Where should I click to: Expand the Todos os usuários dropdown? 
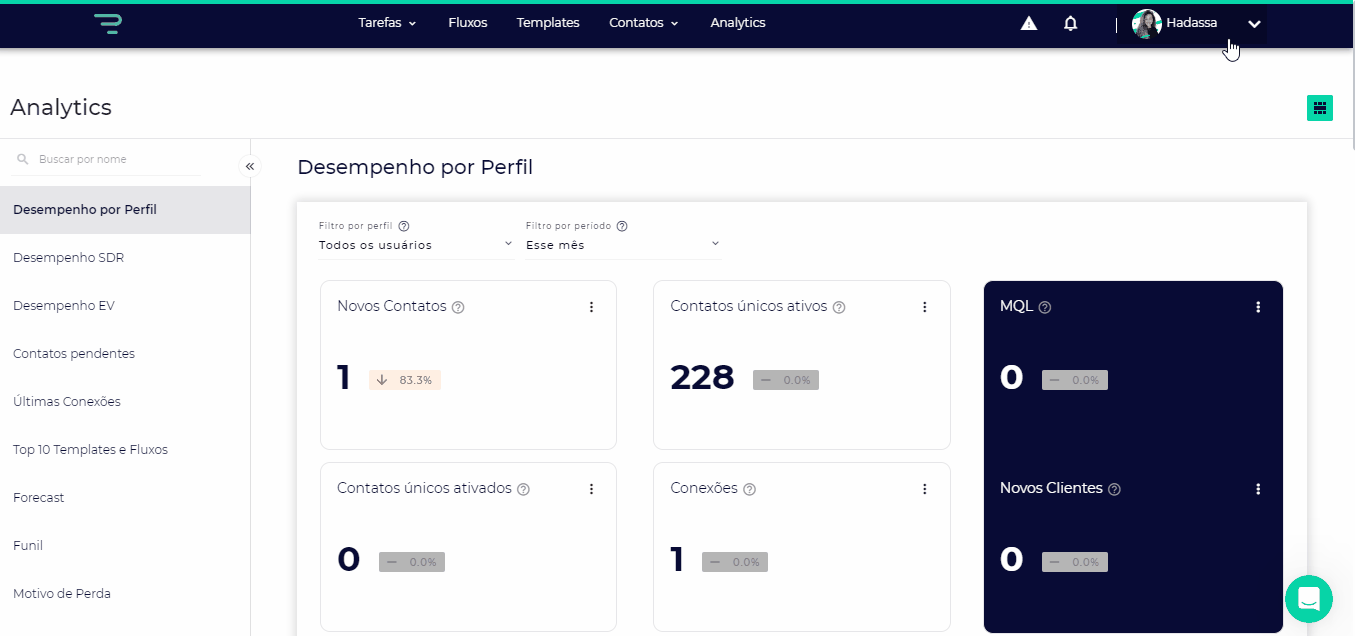pos(415,245)
